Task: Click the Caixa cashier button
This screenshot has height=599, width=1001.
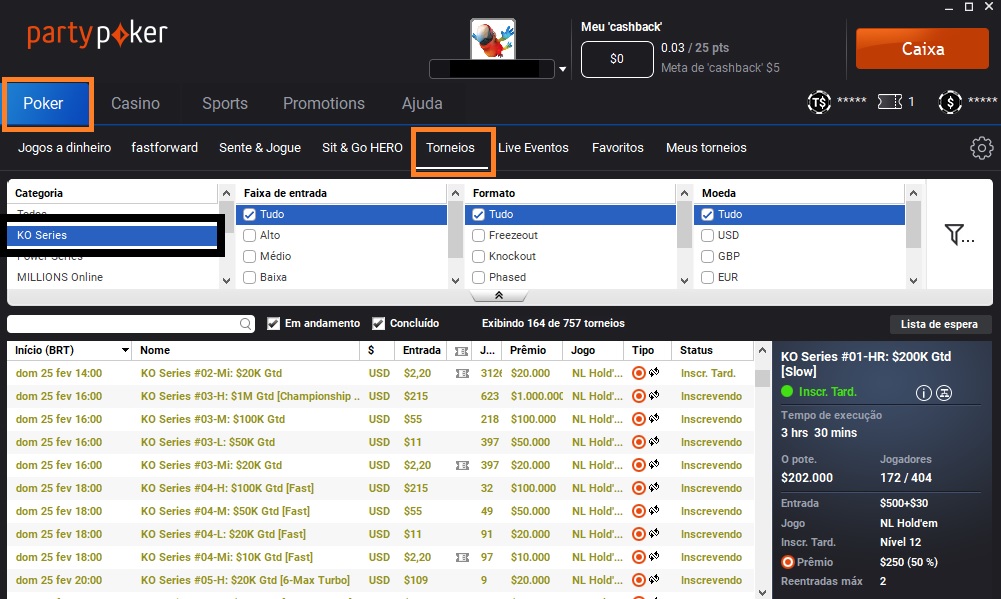Action: 922,49
